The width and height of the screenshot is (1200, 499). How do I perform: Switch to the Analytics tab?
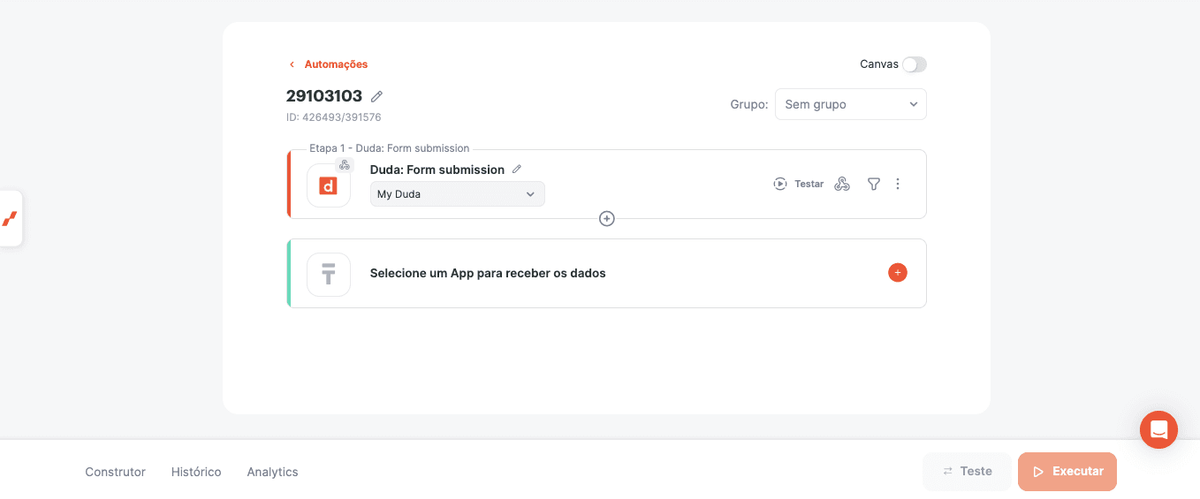click(273, 472)
